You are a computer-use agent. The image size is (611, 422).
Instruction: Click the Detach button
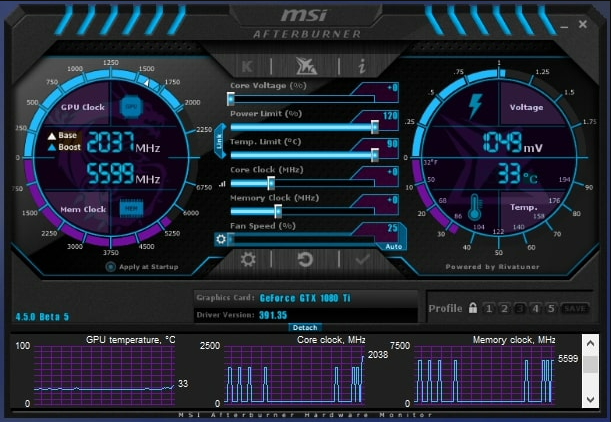pyautogui.click(x=305, y=327)
